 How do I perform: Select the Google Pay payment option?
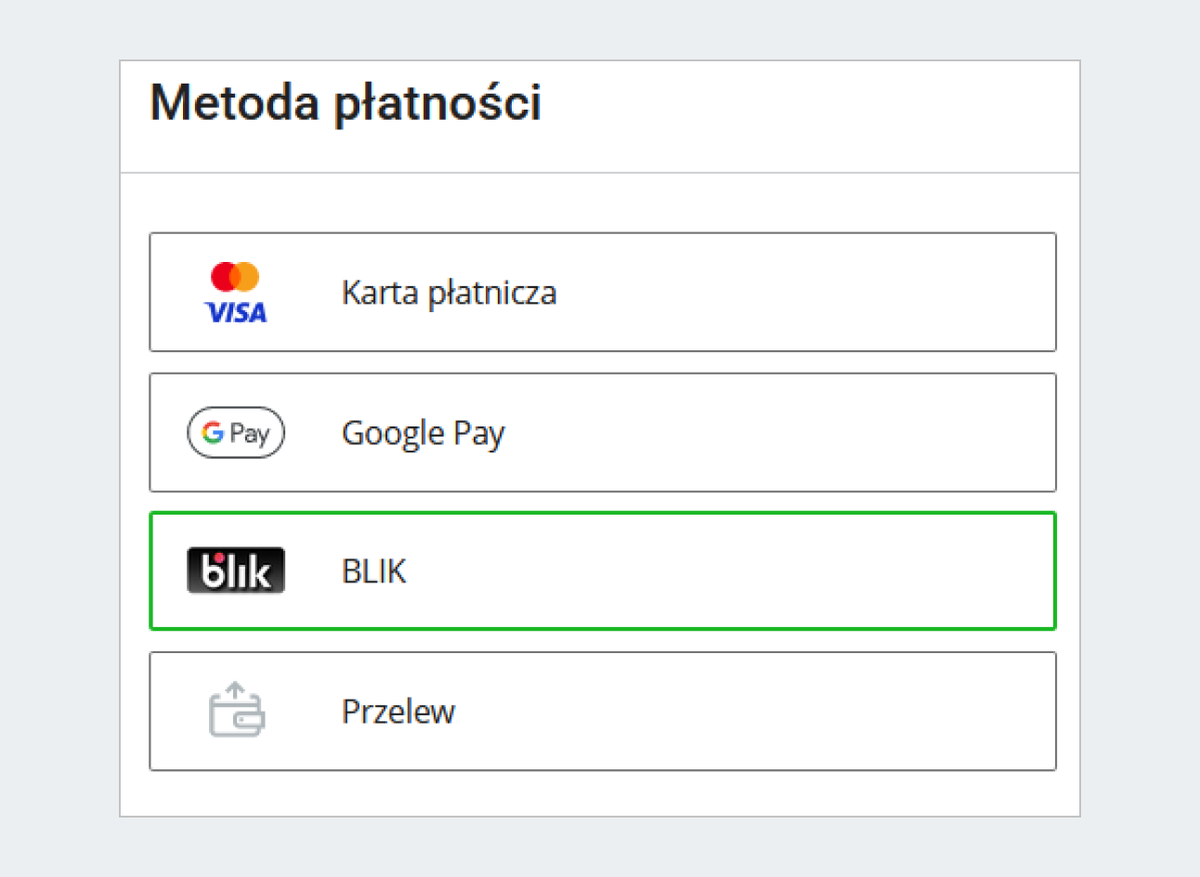[x=602, y=432]
